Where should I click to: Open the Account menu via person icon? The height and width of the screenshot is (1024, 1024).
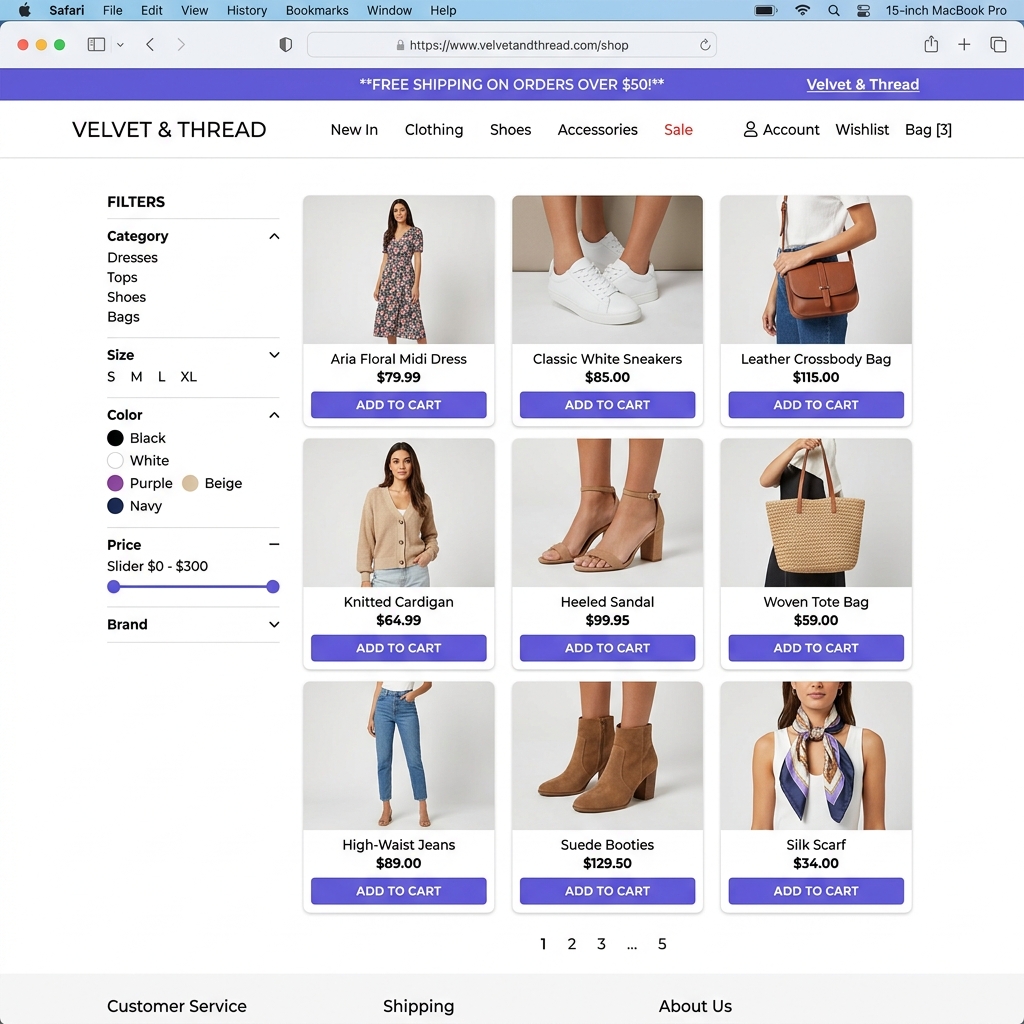(x=749, y=129)
